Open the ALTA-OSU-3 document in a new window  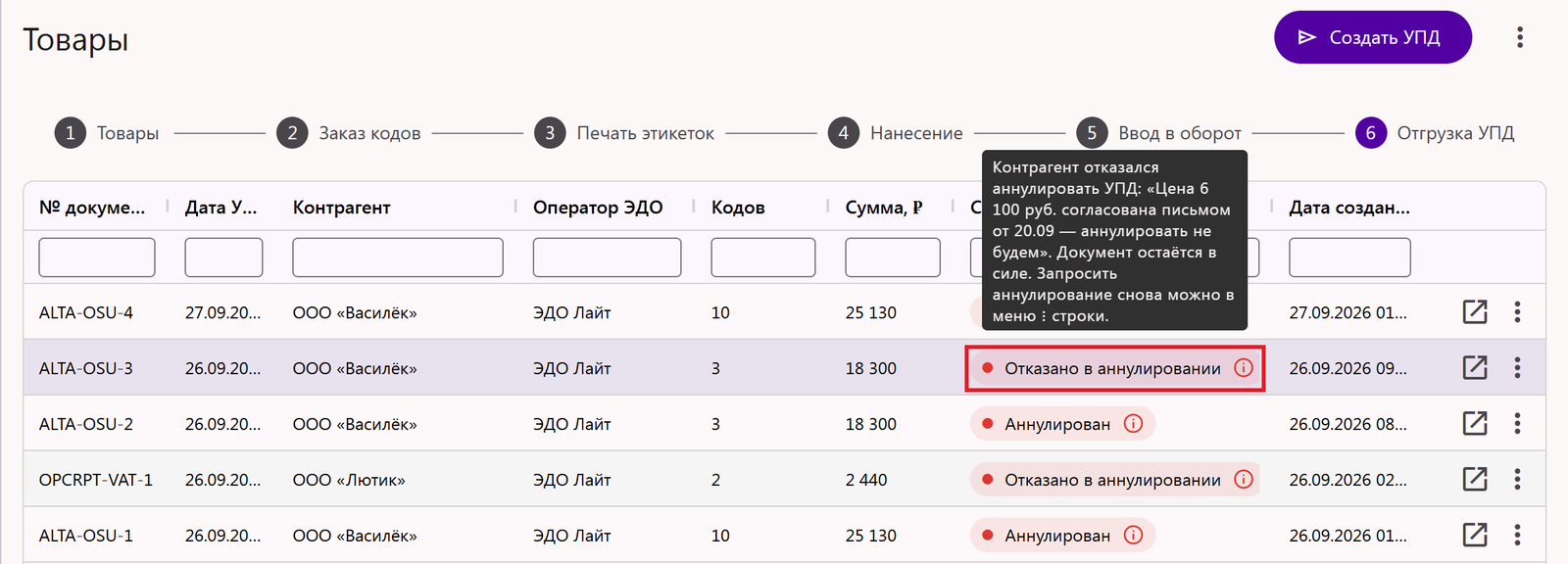pyautogui.click(x=1475, y=367)
